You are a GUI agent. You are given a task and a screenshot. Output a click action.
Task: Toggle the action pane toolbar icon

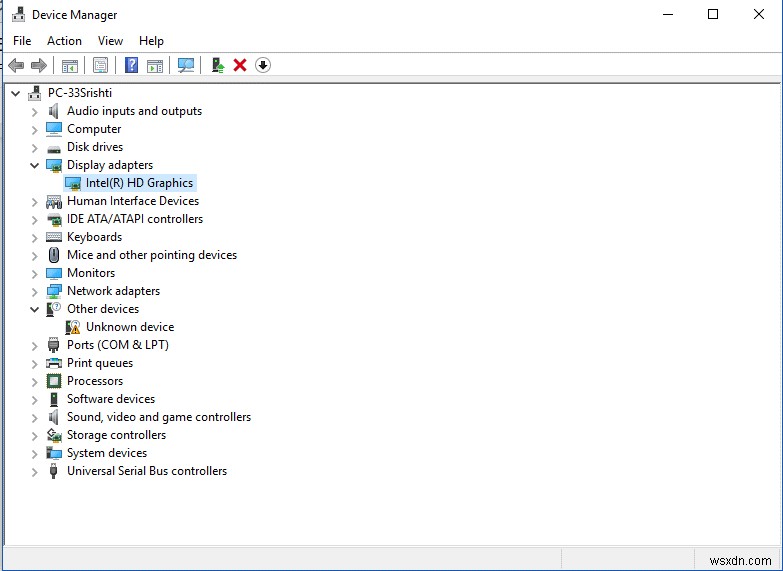[155, 65]
